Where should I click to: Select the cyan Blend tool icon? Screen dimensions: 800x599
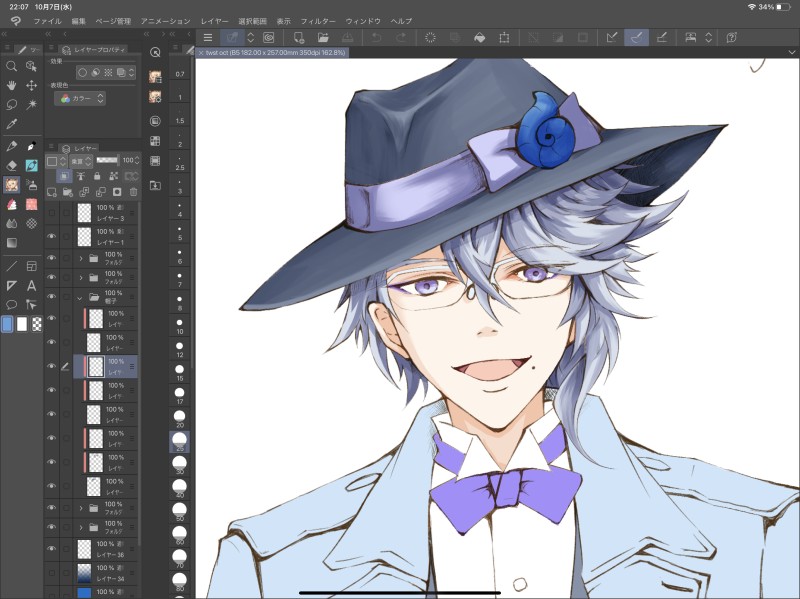32,165
